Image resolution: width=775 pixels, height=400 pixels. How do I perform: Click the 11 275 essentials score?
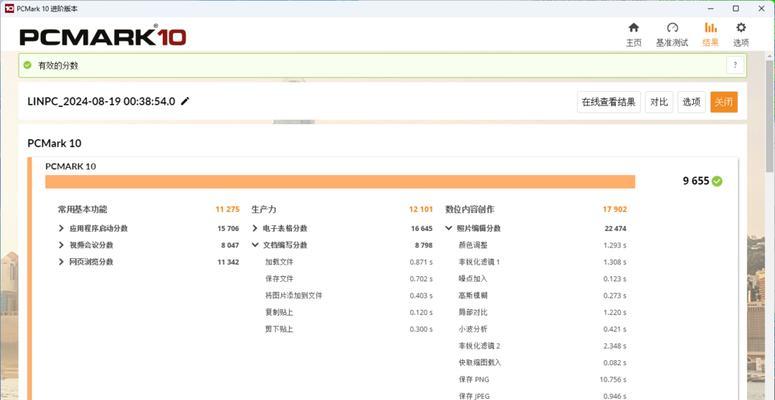227,209
